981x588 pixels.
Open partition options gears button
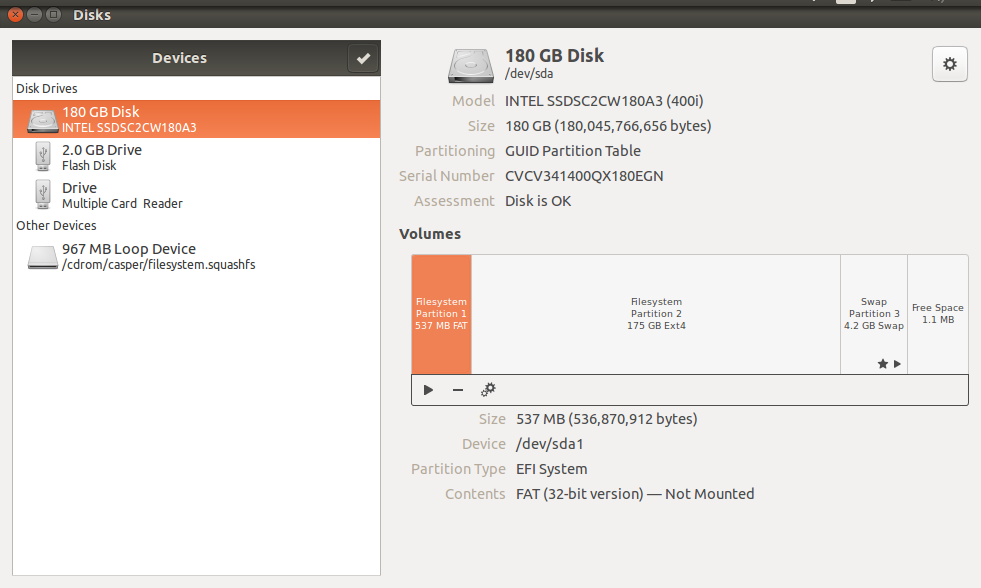point(488,390)
